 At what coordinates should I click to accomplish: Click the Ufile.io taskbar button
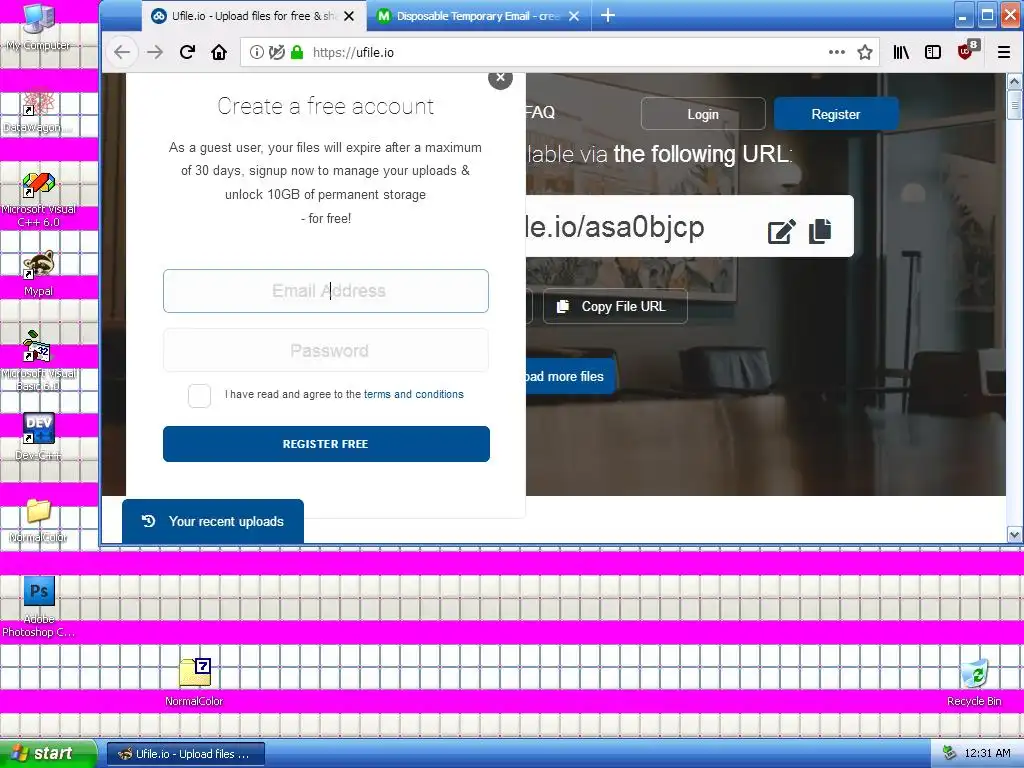pyautogui.click(x=186, y=754)
